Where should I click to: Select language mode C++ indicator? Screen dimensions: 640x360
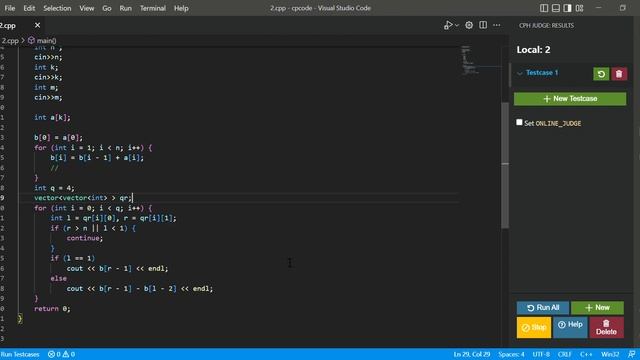(x=586, y=354)
